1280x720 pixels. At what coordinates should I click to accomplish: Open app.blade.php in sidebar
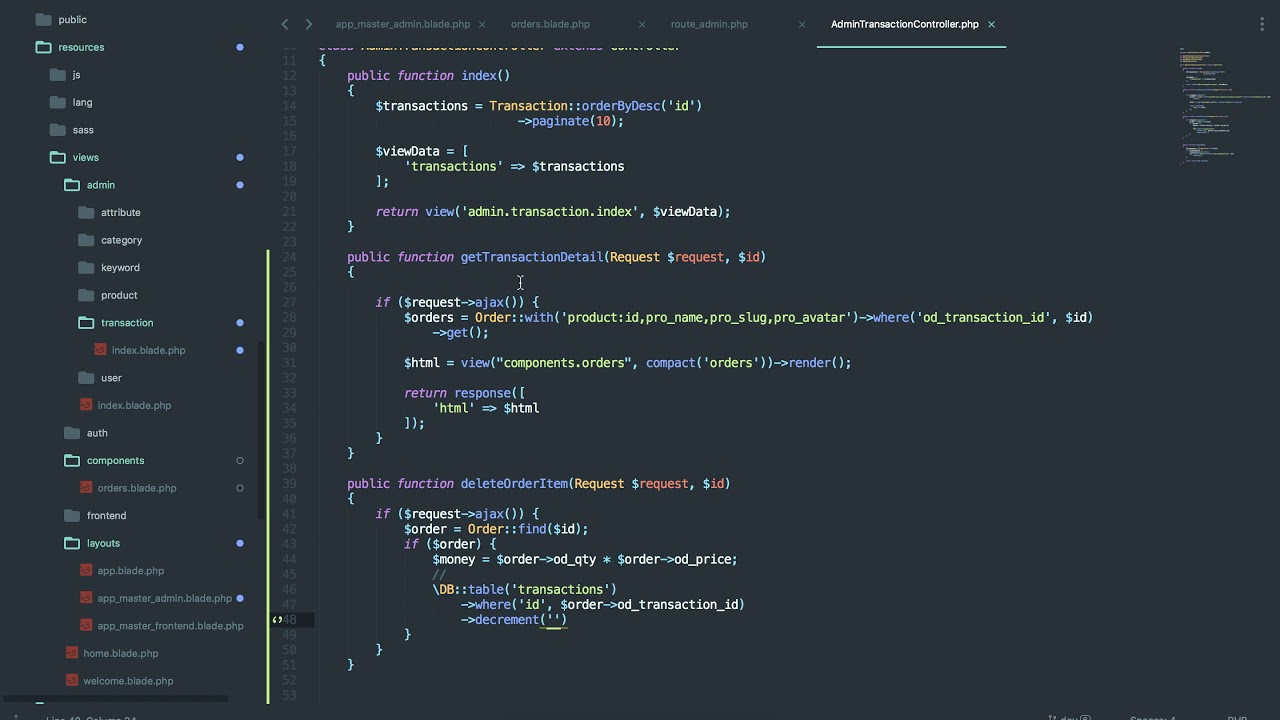click(x=130, y=571)
